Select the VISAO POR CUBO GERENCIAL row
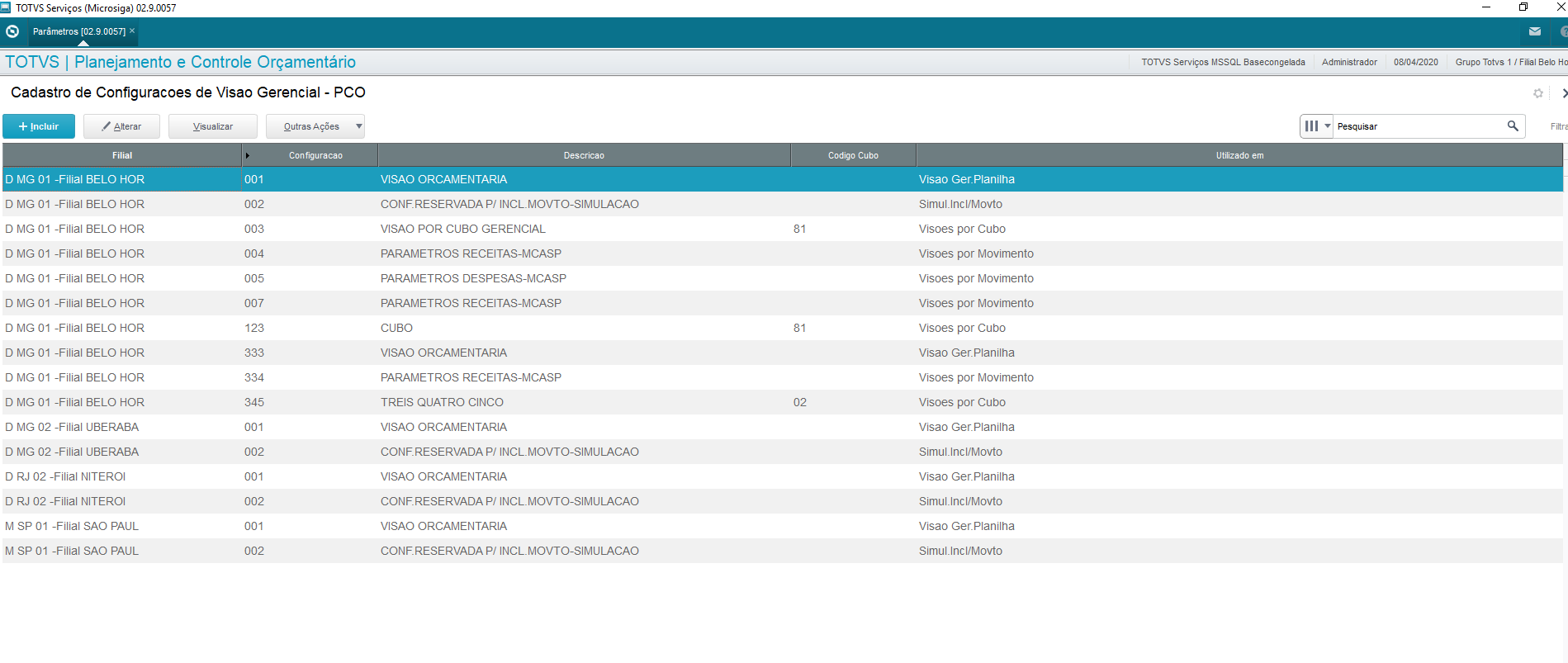 pos(783,229)
